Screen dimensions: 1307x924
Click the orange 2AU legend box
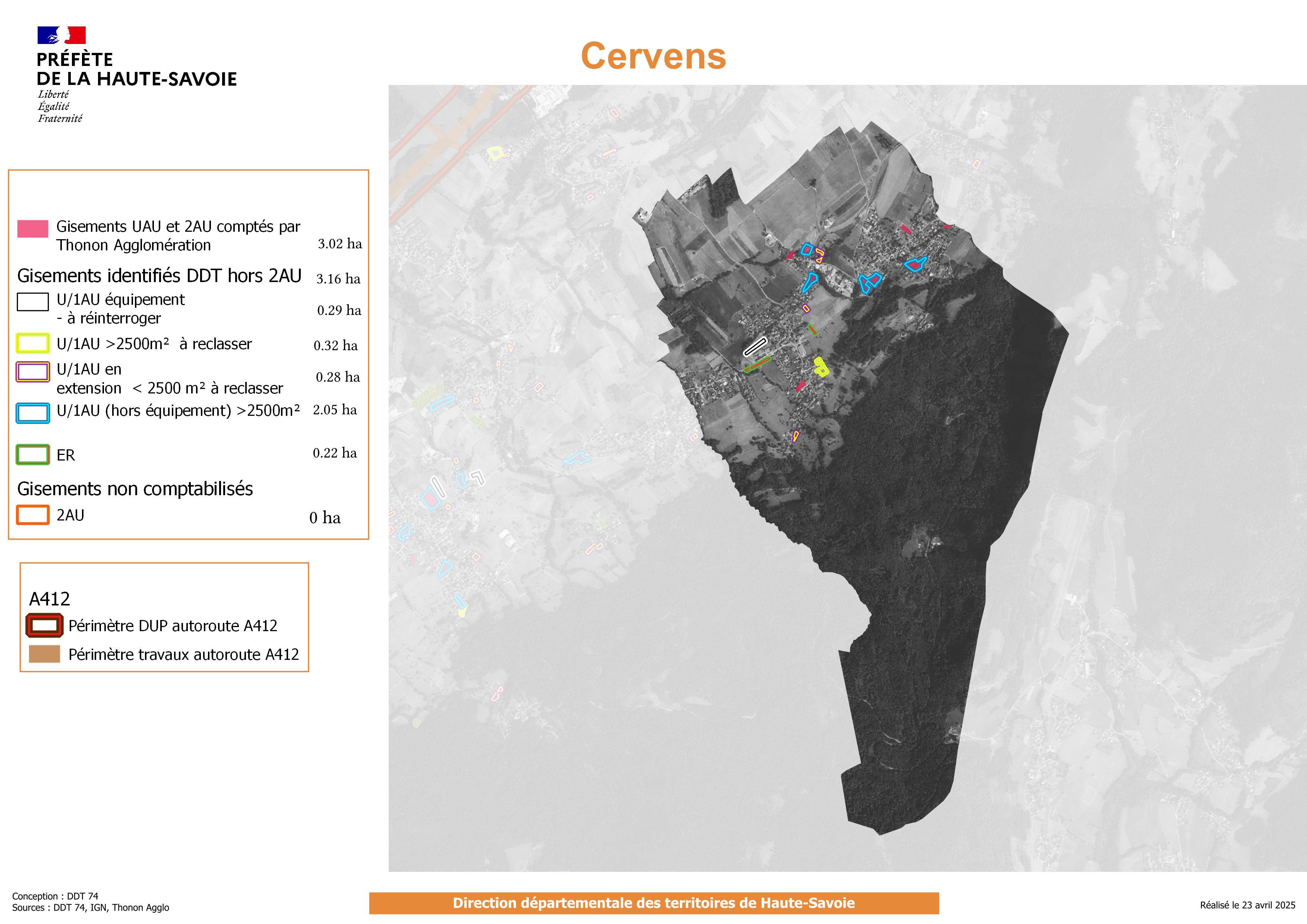click(x=32, y=515)
